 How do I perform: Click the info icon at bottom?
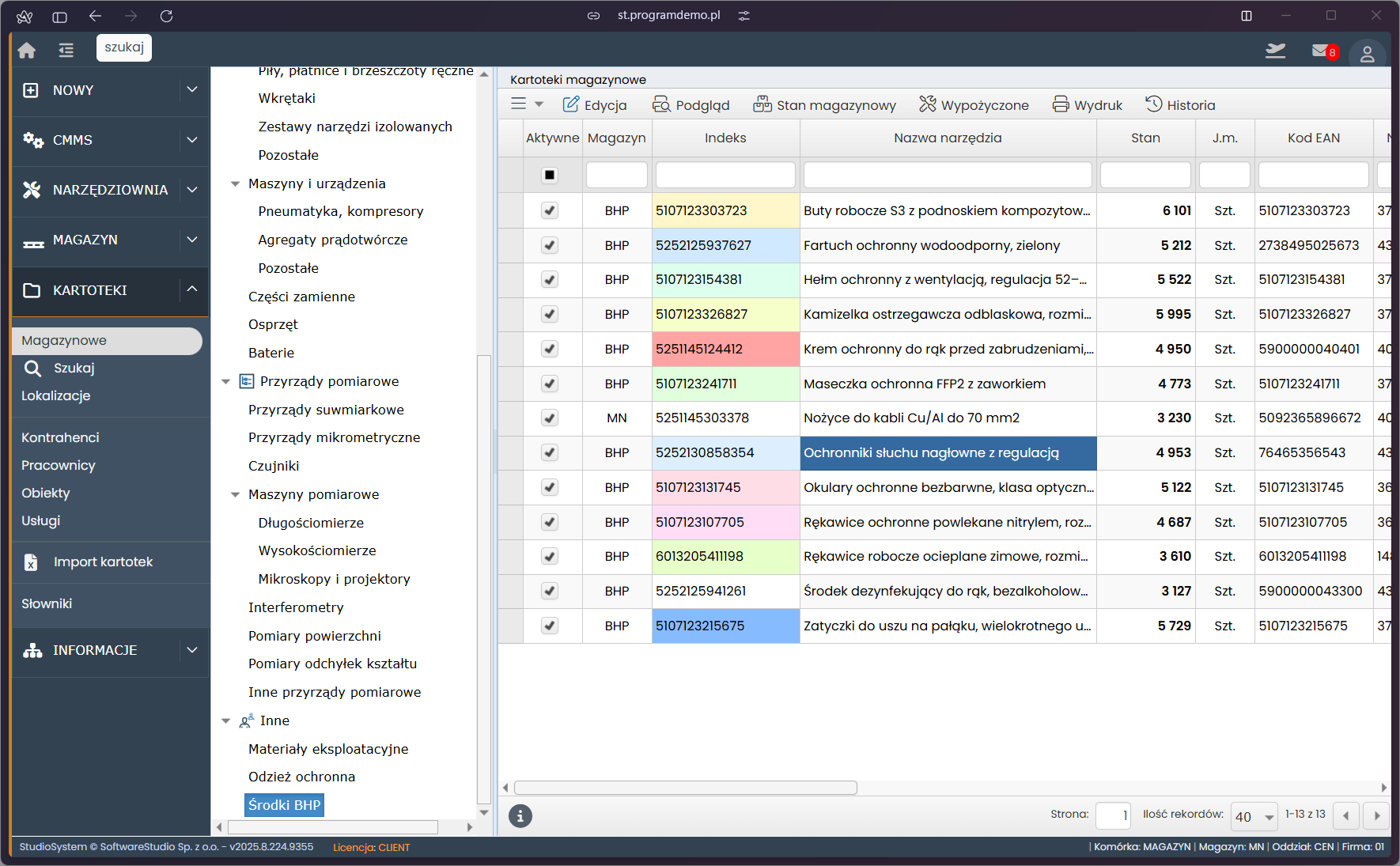click(520, 815)
